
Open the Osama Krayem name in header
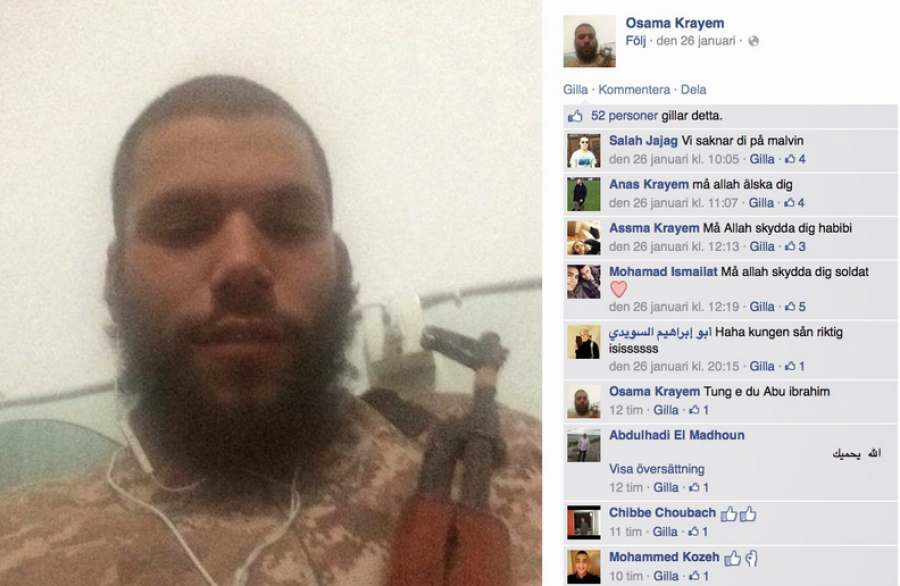pos(674,23)
